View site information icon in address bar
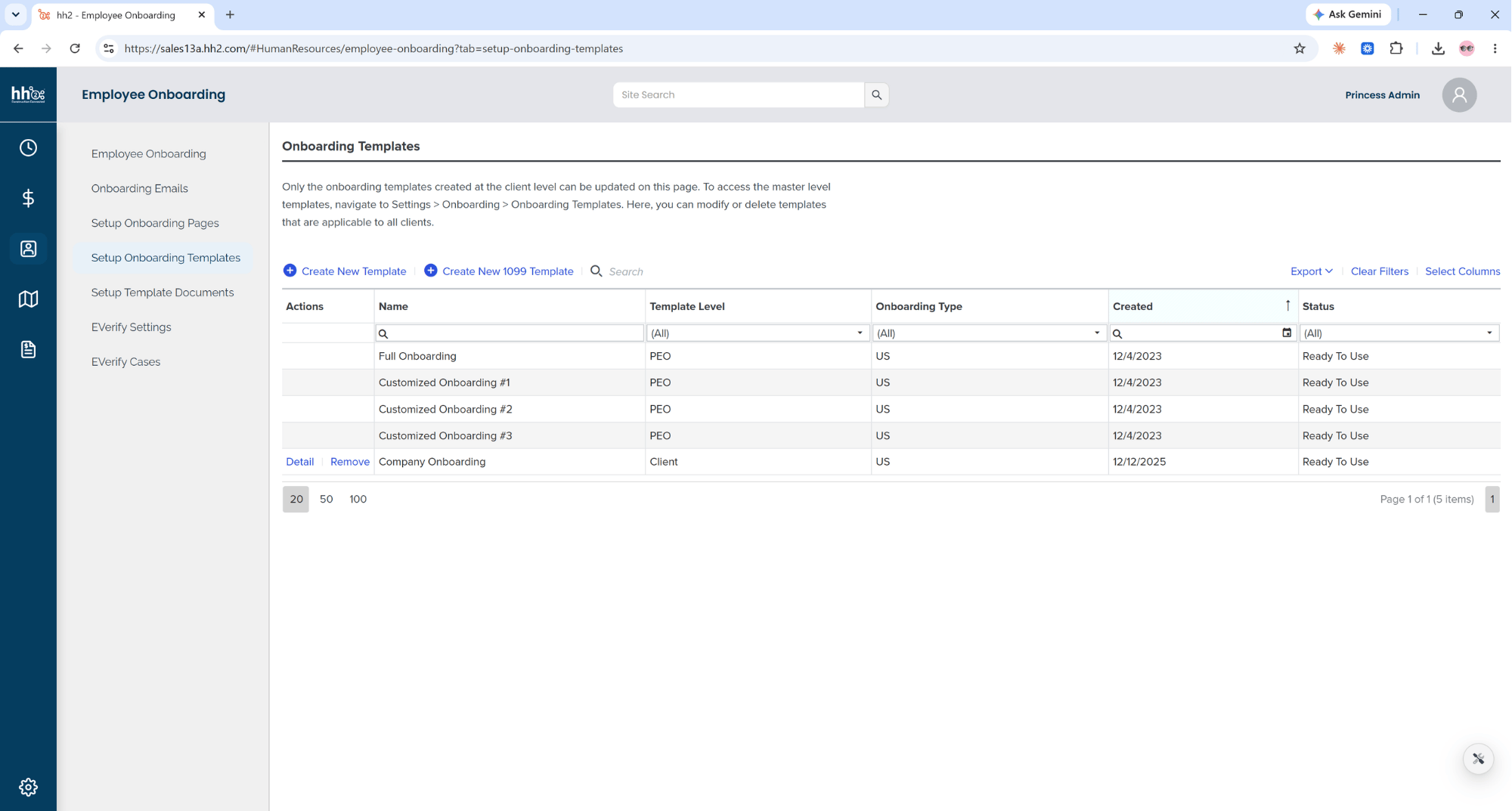Image resolution: width=1512 pixels, height=811 pixels. [x=109, y=48]
